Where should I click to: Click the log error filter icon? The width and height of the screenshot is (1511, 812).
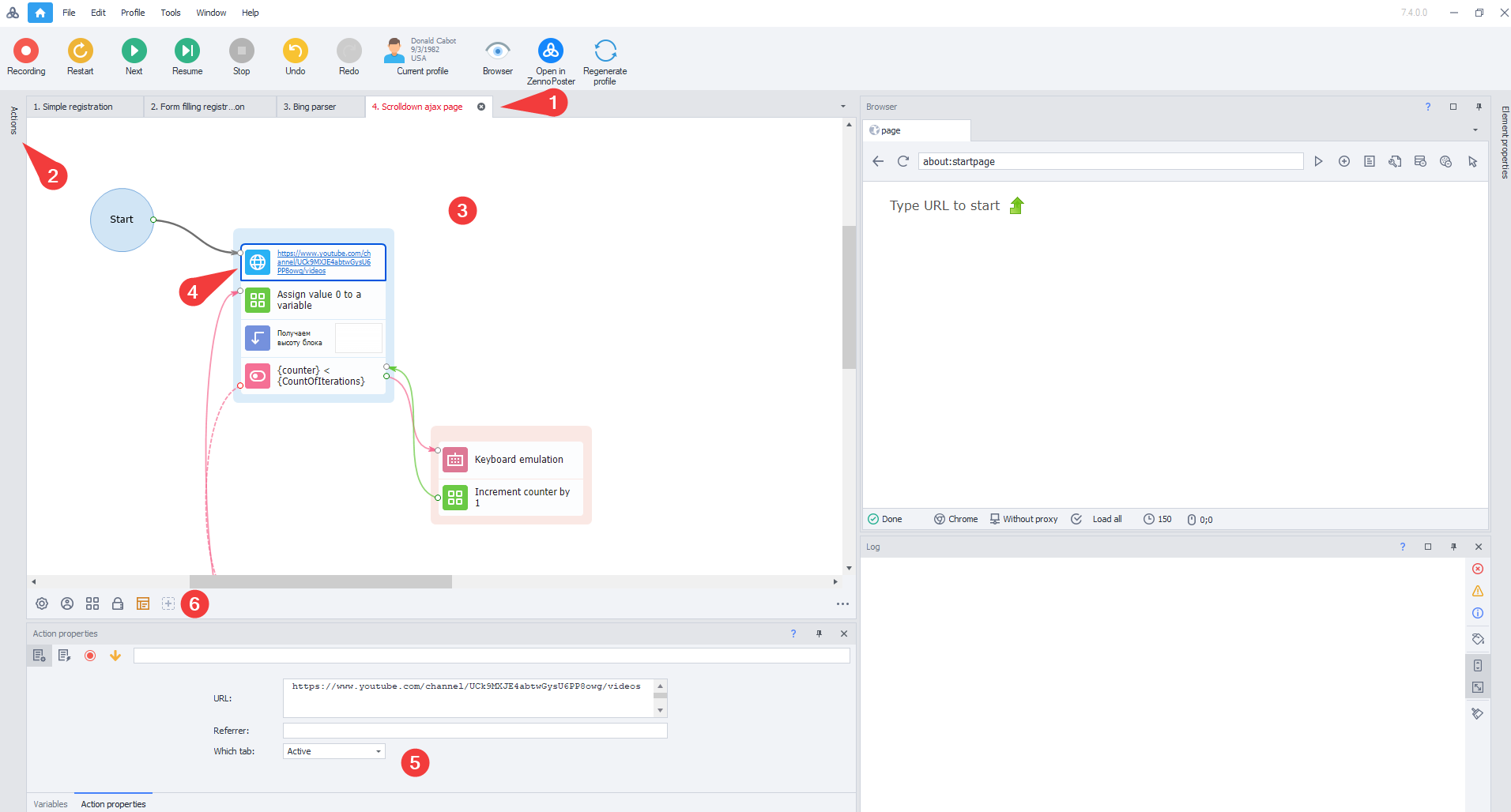1478,569
